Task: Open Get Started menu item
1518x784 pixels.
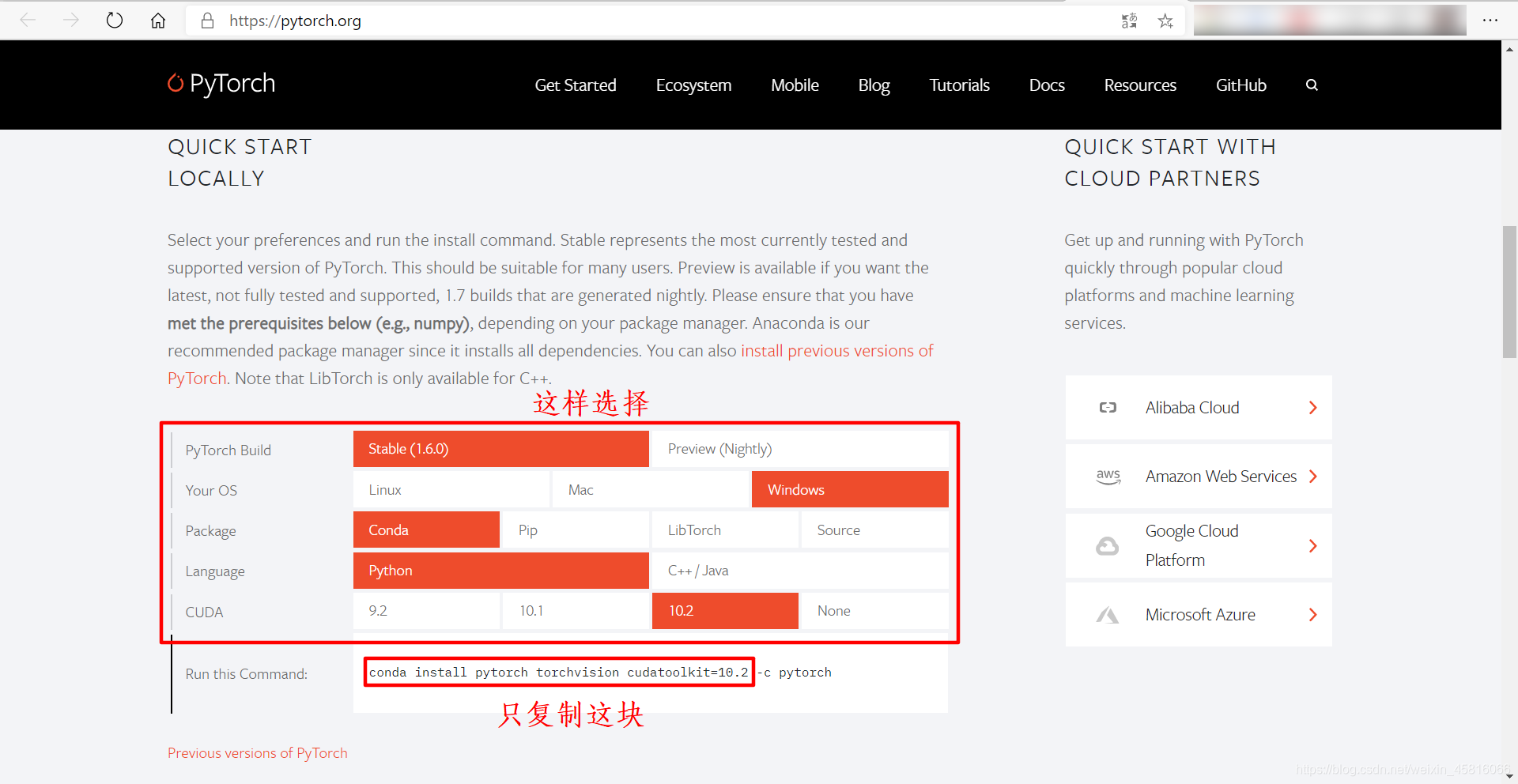Action: (x=576, y=85)
